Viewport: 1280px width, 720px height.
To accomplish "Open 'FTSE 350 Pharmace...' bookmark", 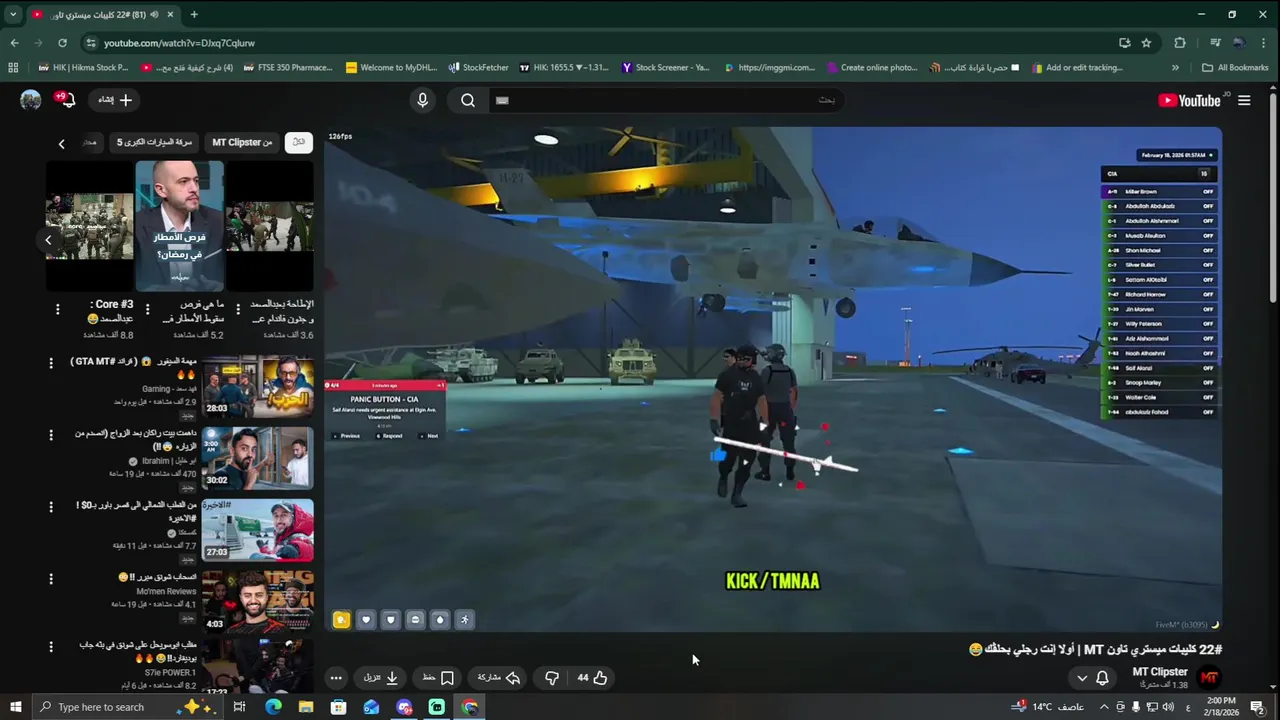I will click(x=286, y=68).
